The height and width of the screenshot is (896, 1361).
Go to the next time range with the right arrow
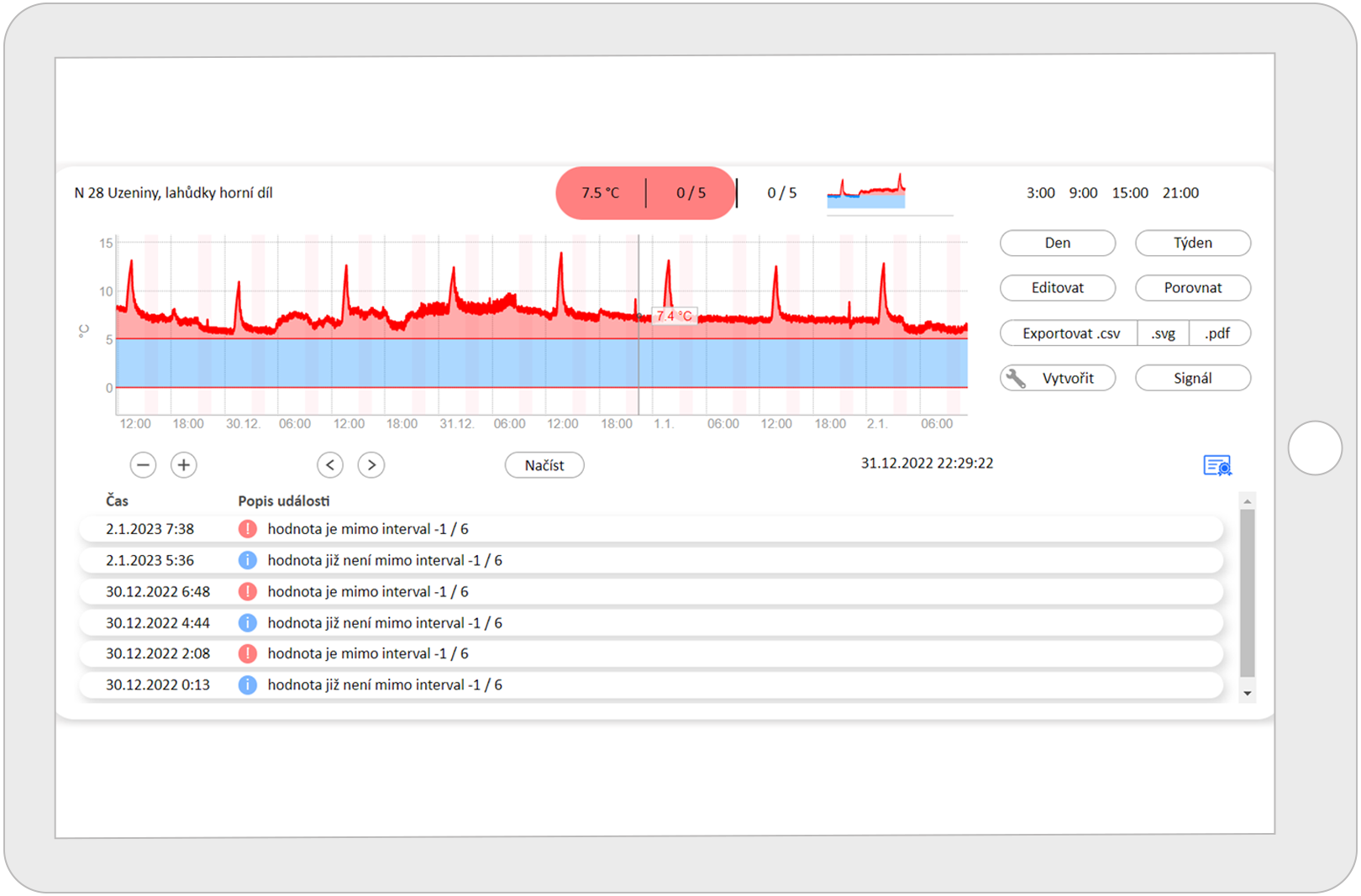click(x=371, y=464)
